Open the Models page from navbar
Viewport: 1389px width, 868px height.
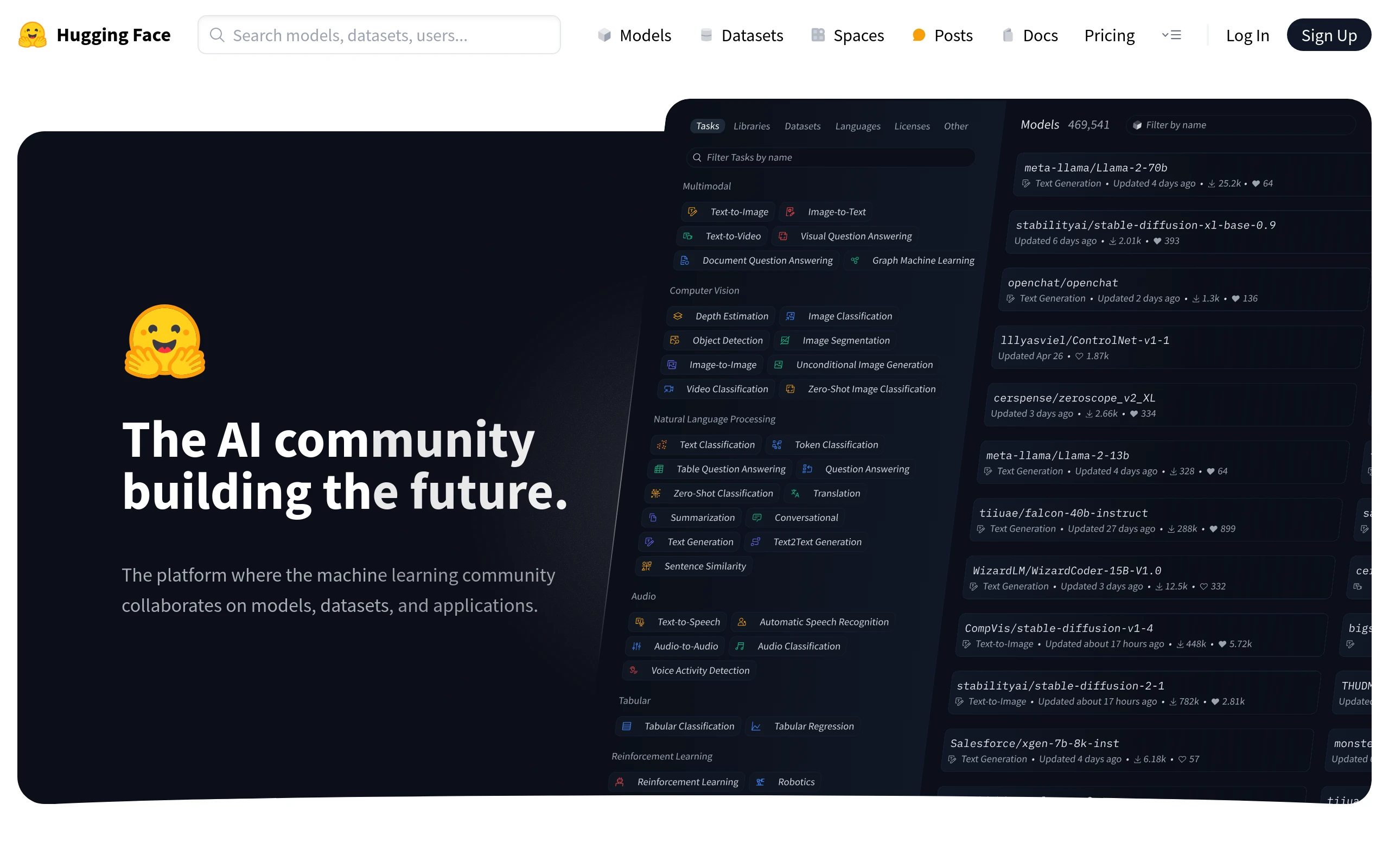coord(645,36)
